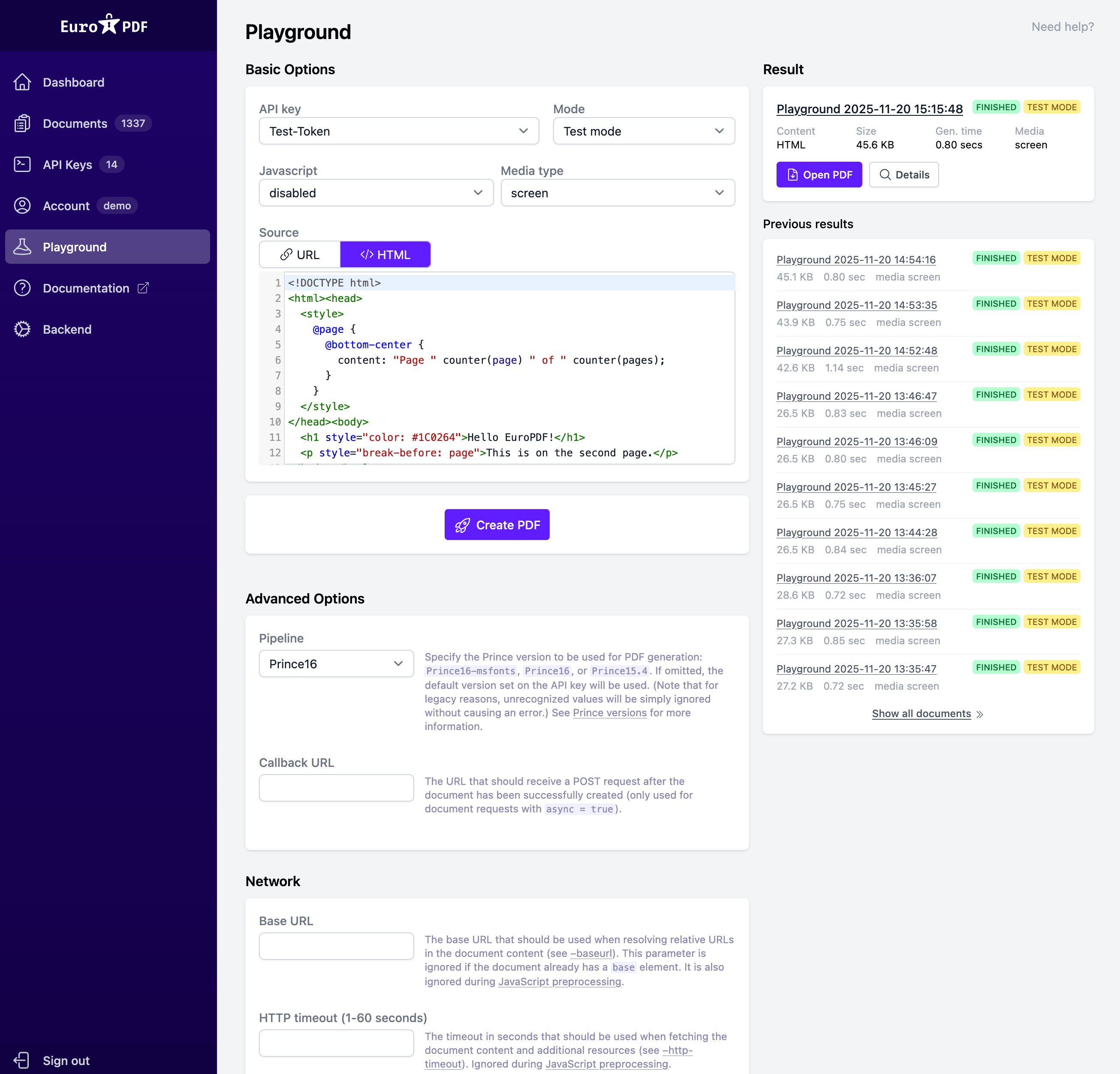Open the generated PDF
Viewport: 1120px width, 1074px height.
coord(819,175)
